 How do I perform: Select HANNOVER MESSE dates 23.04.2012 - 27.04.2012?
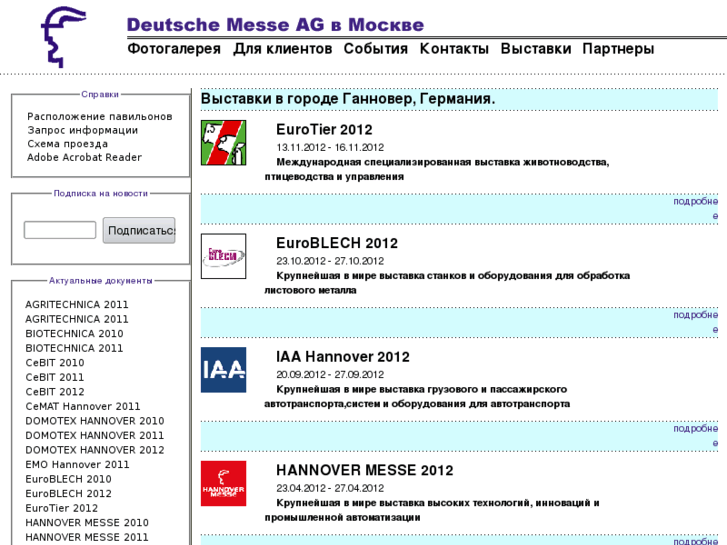tap(330, 488)
